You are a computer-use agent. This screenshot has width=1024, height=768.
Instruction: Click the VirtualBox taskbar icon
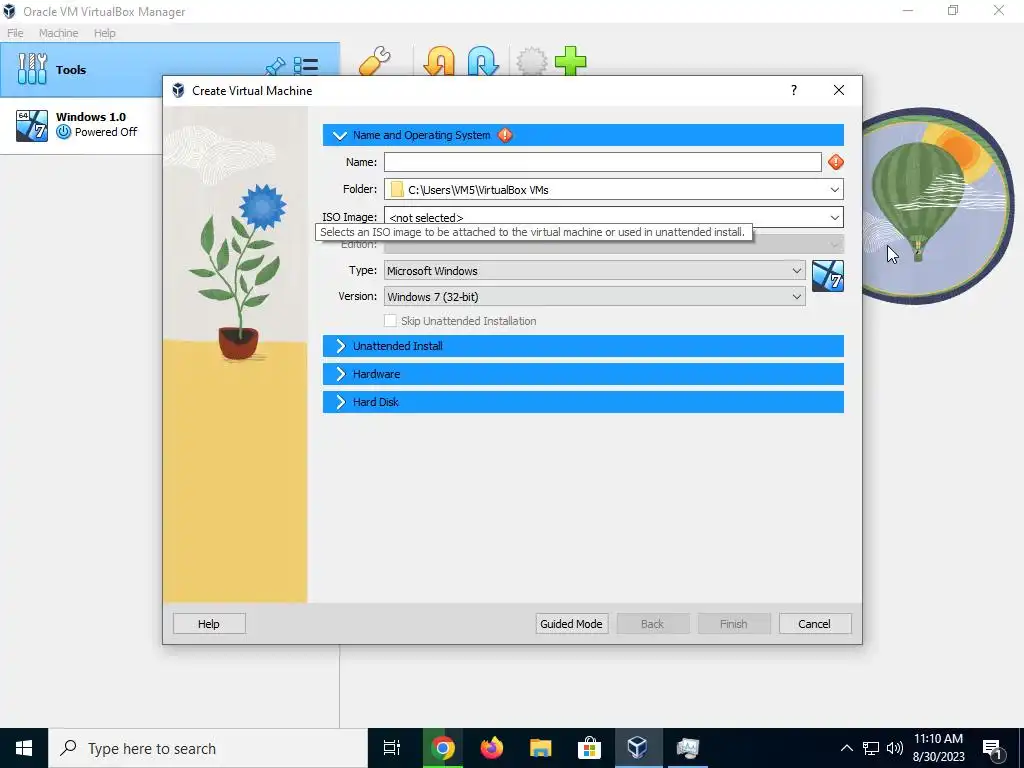click(x=638, y=748)
